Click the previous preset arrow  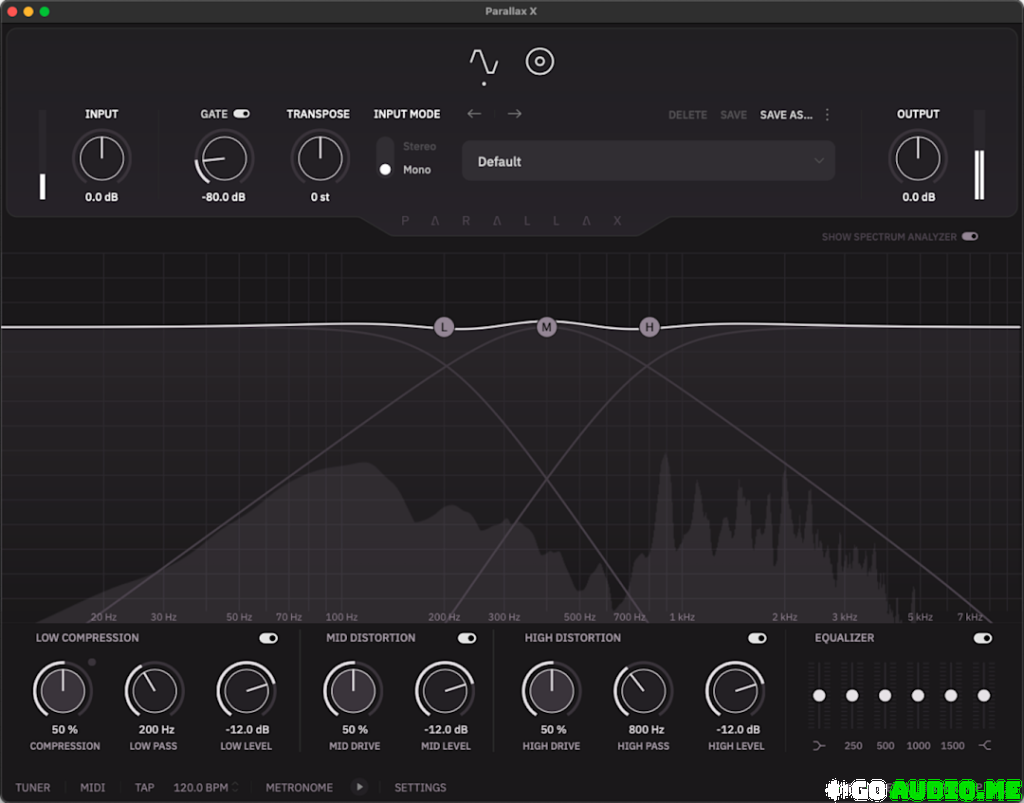tap(475, 114)
